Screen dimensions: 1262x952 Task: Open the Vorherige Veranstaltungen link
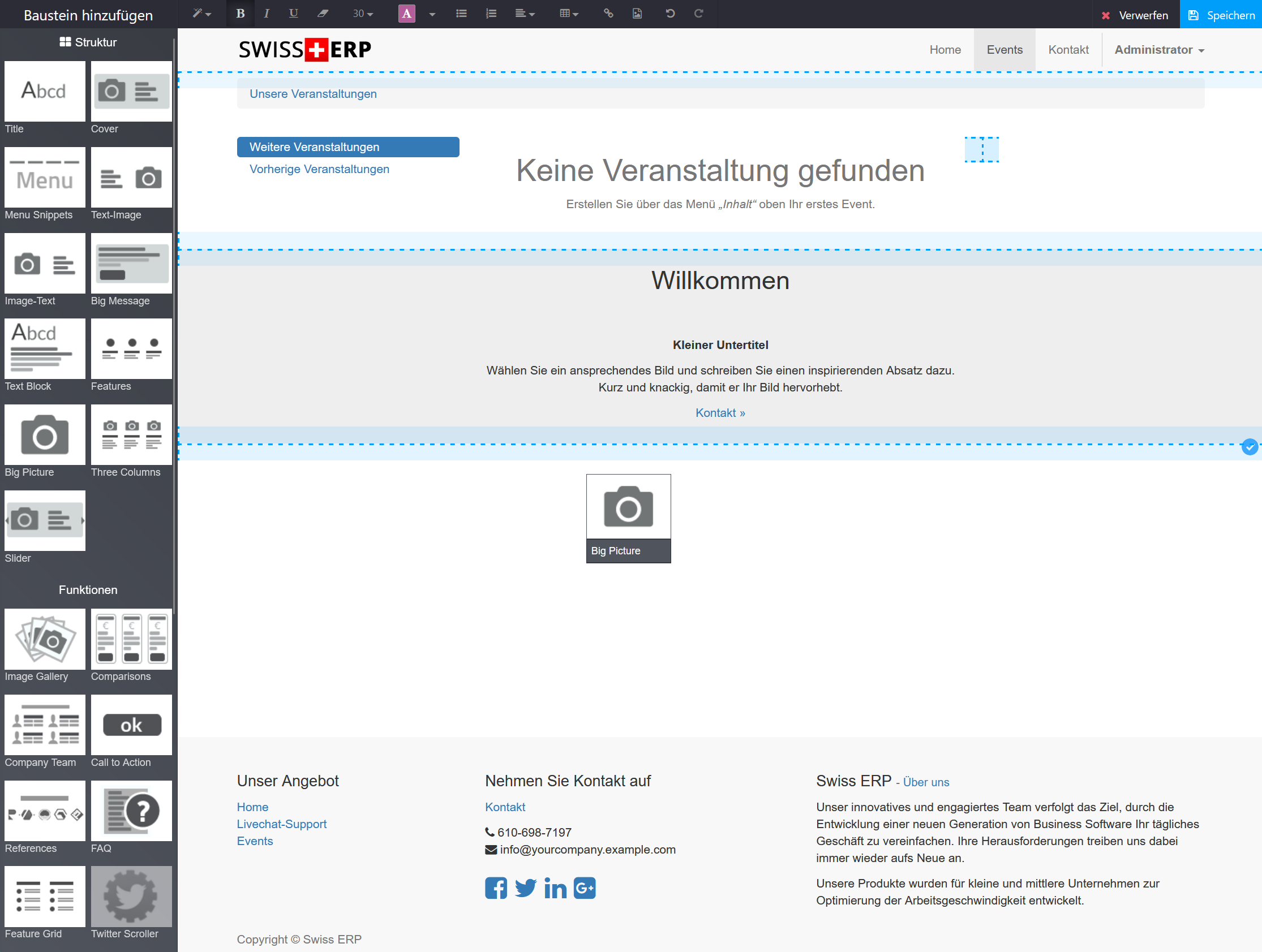pyautogui.click(x=319, y=169)
